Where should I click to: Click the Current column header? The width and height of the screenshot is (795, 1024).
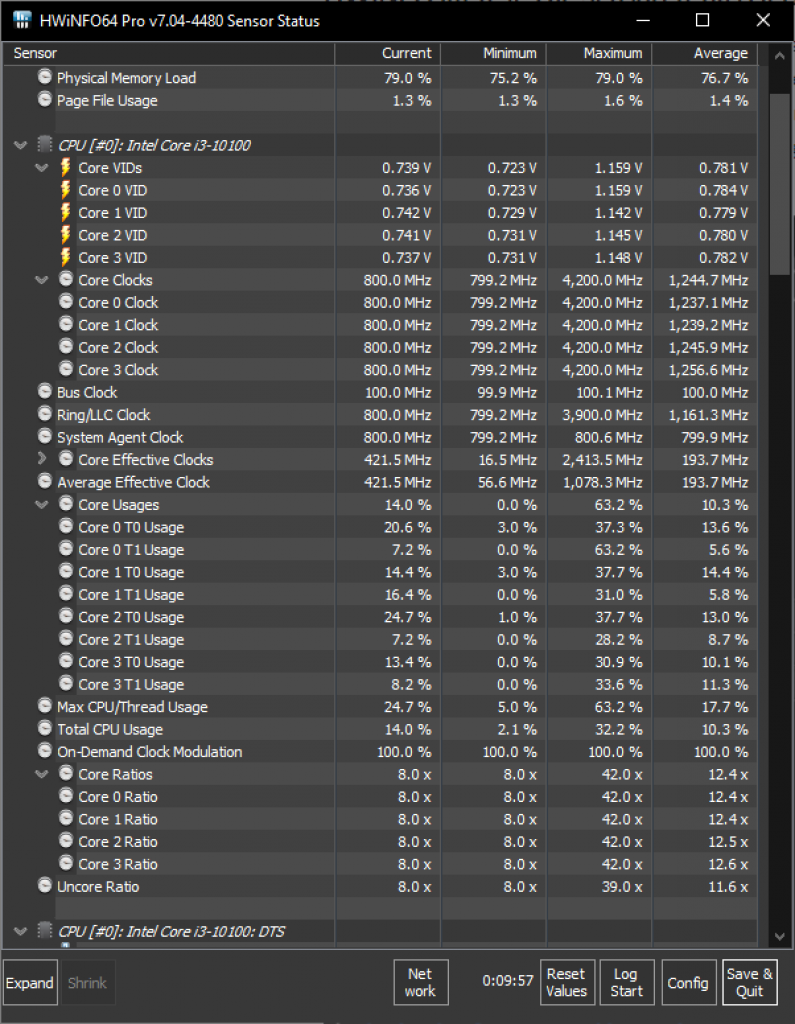388,54
